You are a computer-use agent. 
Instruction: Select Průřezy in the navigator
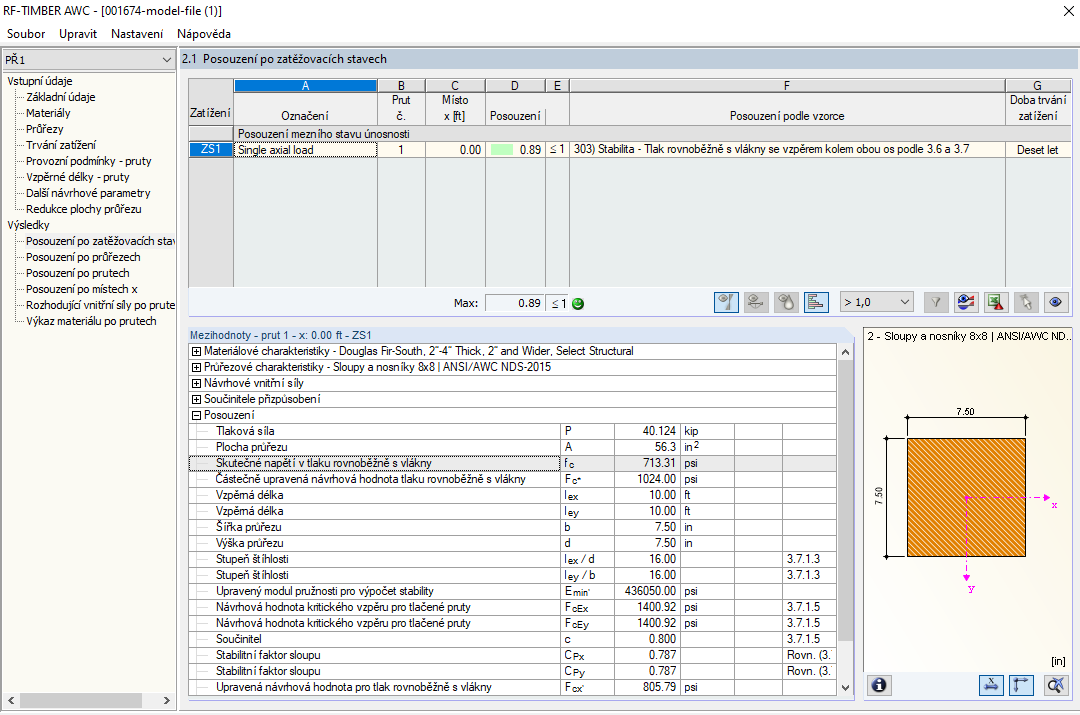tap(45, 129)
